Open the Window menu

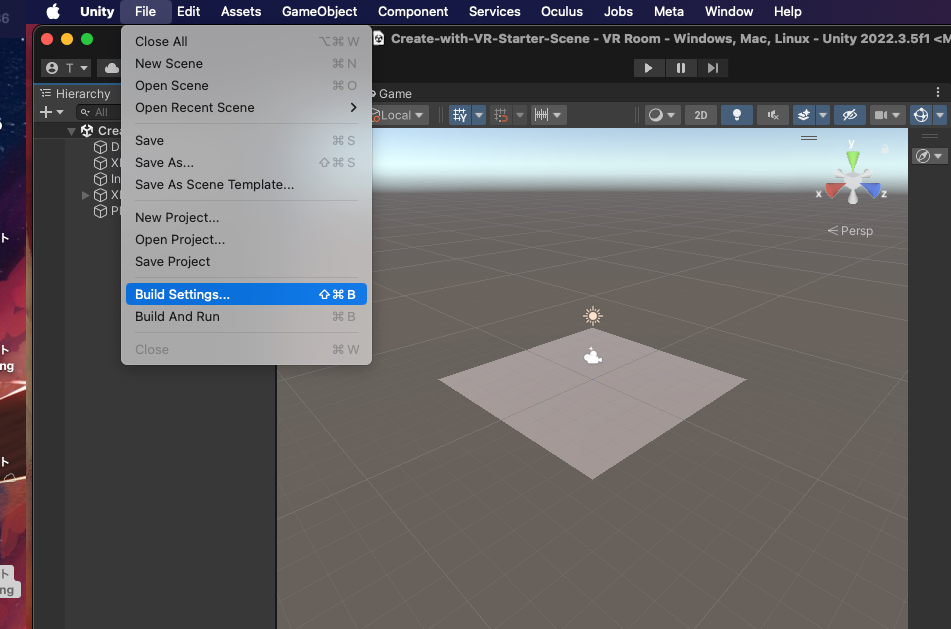point(729,12)
